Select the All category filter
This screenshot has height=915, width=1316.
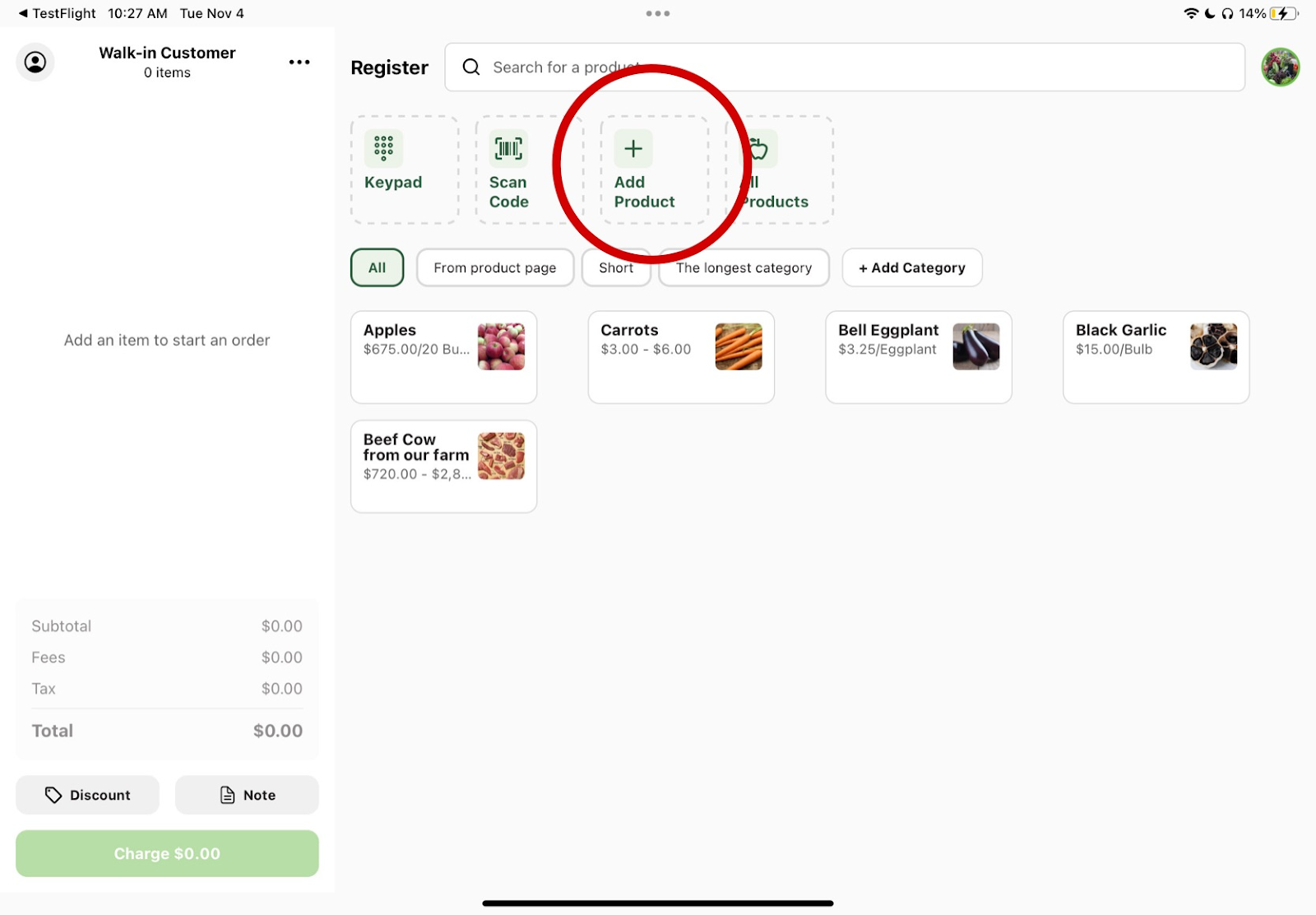377,267
